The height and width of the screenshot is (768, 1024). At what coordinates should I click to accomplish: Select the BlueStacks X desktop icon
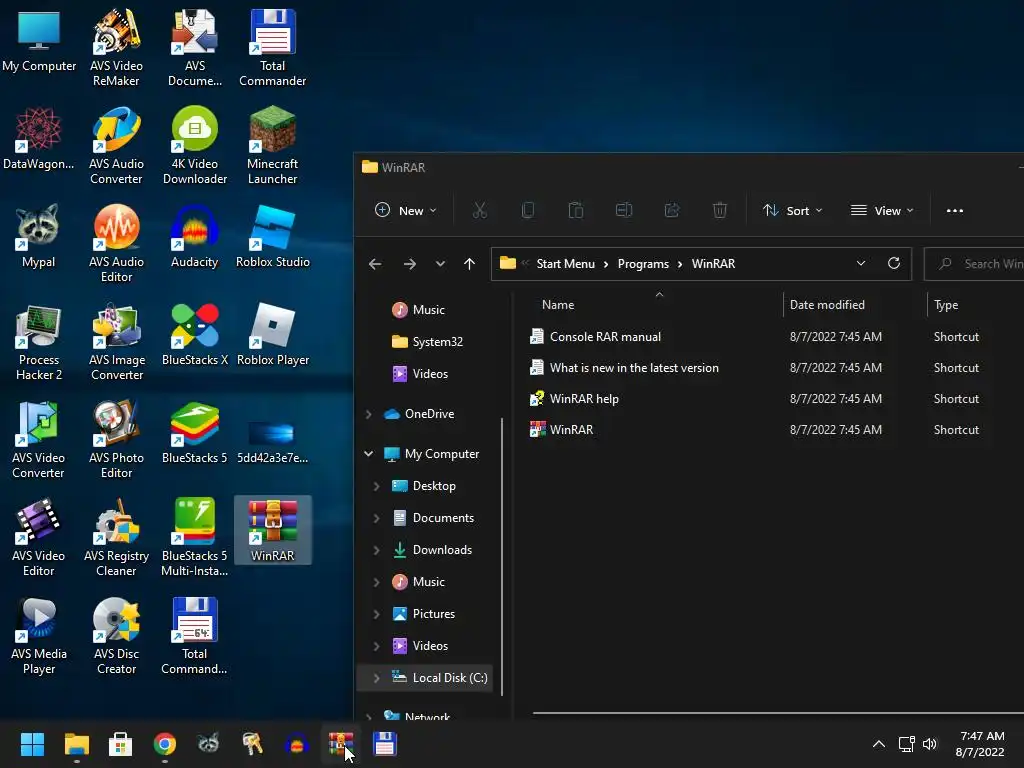pyautogui.click(x=195, y=334)
